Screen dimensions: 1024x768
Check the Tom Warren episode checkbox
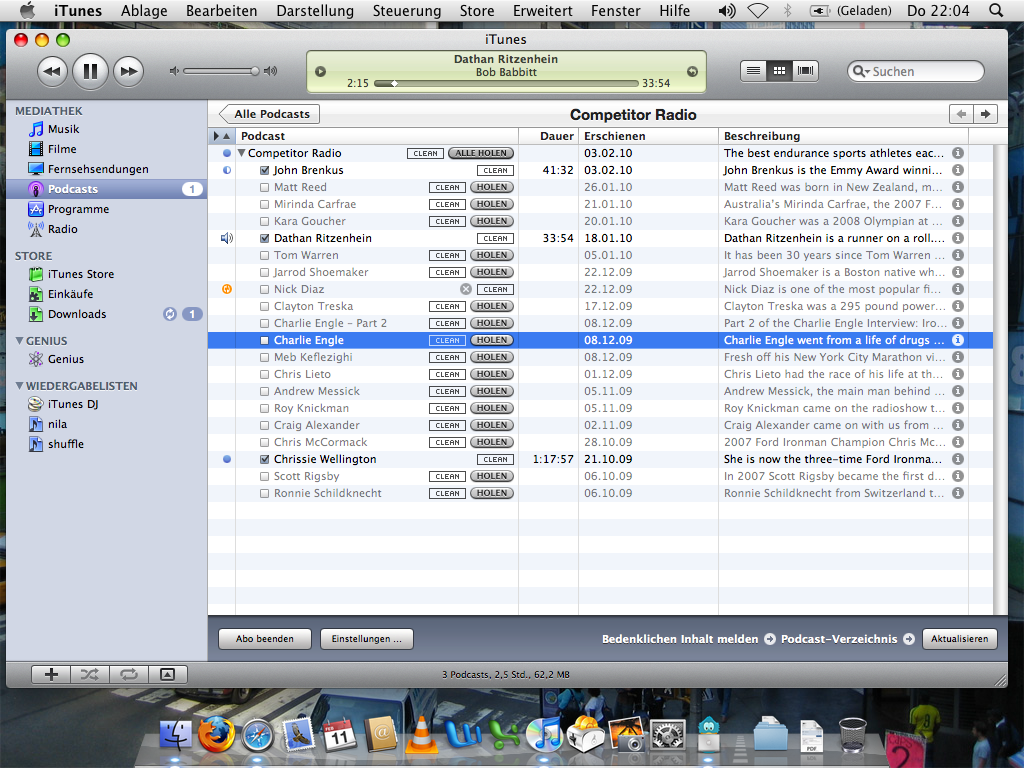[x=264, y=255]
